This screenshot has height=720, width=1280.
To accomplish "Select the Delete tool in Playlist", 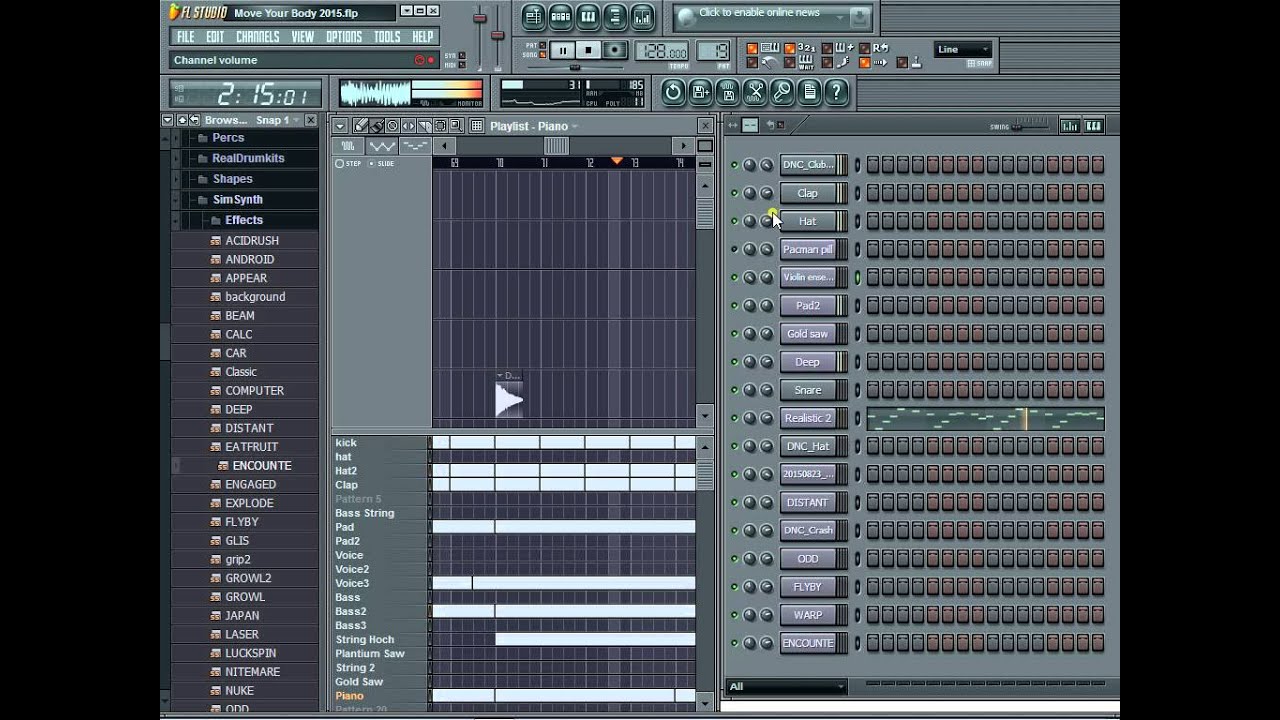I will (392, 126).
